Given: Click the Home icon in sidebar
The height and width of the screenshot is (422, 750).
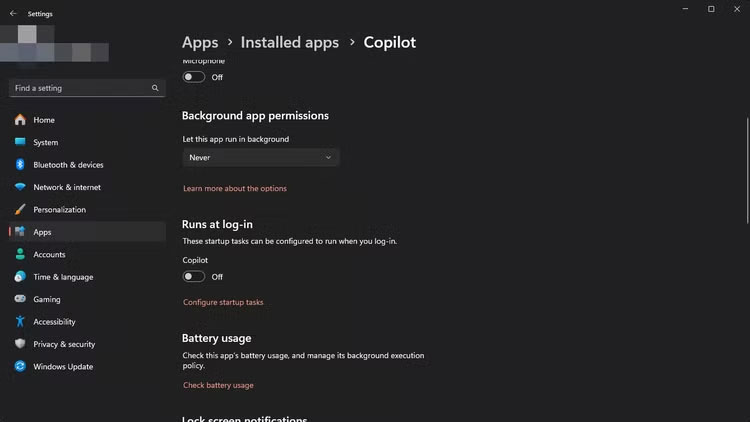Looking at the screenshot, I should click(x=20, y=120).
